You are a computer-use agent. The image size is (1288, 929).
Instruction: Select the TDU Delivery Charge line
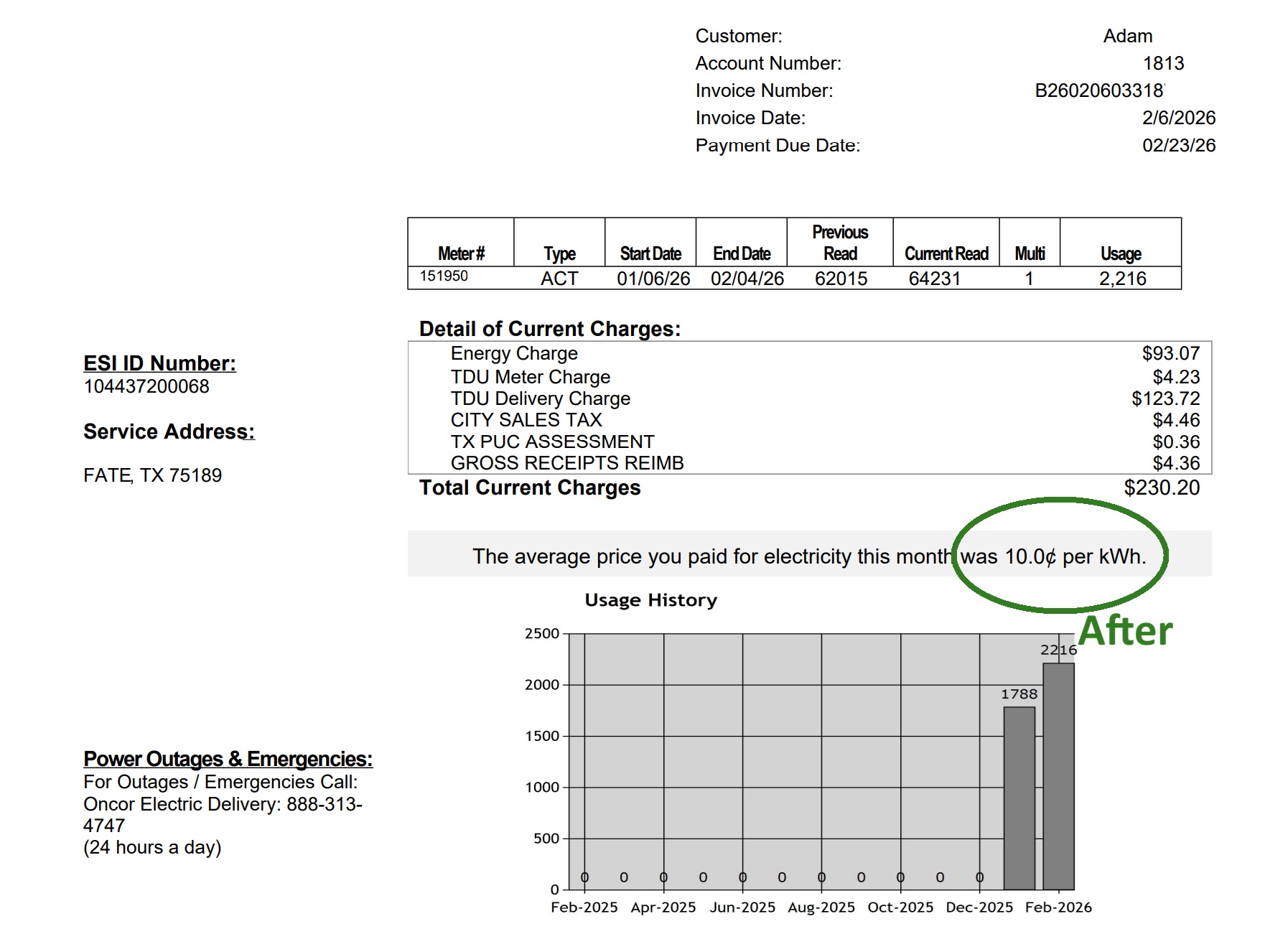coord(540,398)
